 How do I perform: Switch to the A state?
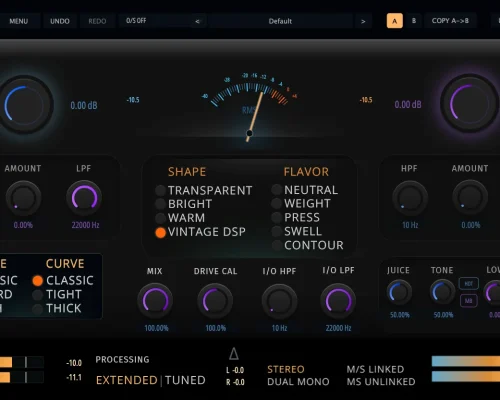pyautogui.click(x=395, y=21)
